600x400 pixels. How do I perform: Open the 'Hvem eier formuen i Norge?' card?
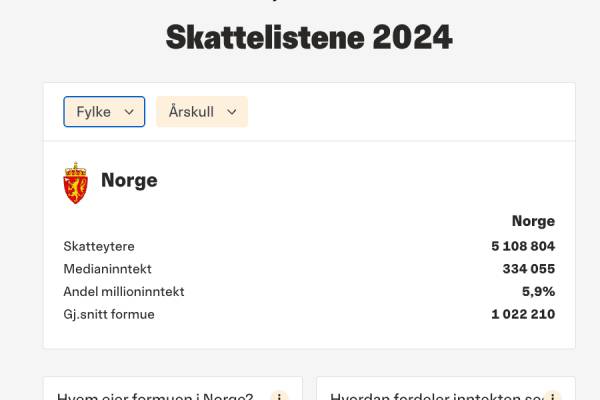click(x=155, y=396)
